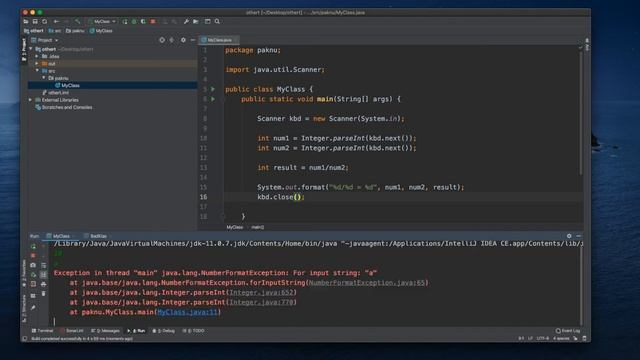Open the SonarLint tool window tab

click(72, 331)
